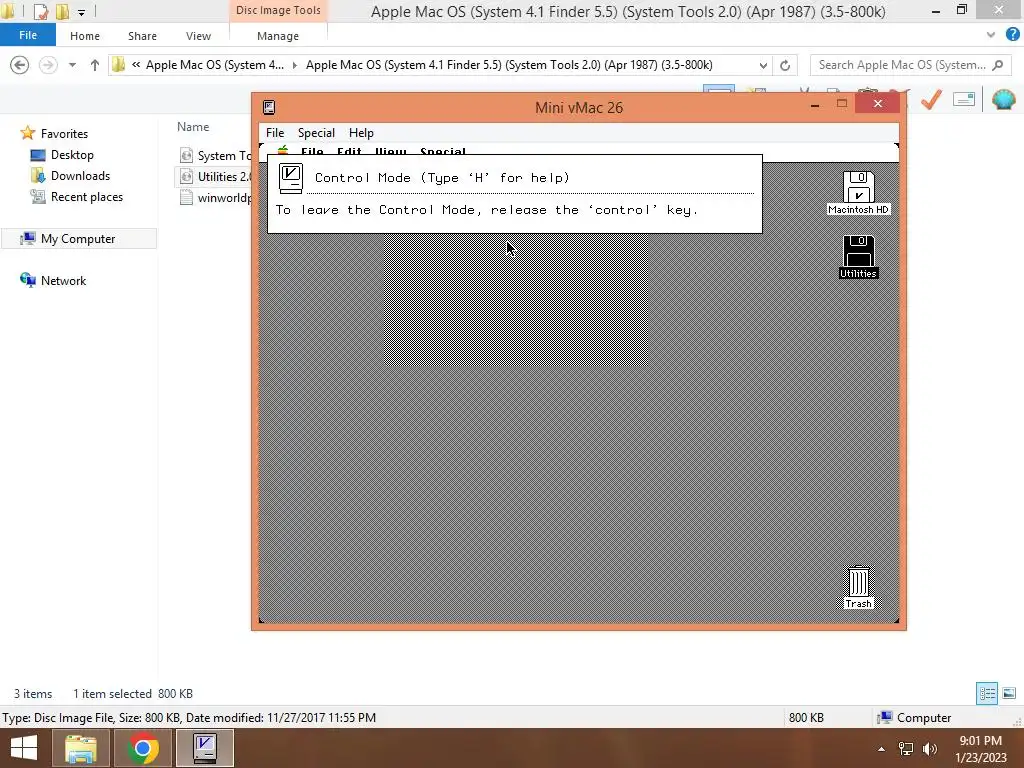
Task: Expand address bar history dropdown
Action: 763,65
